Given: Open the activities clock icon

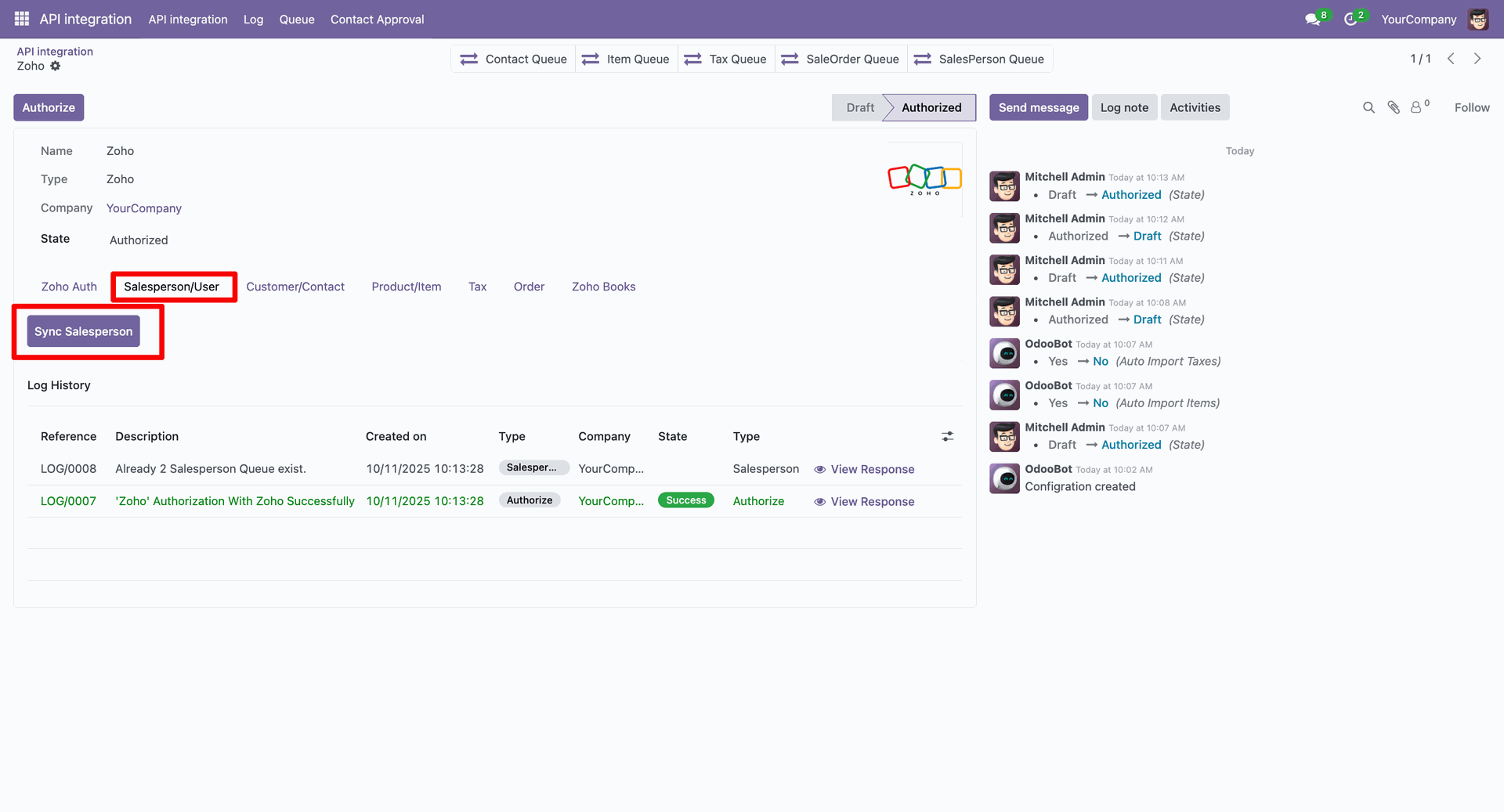Looking at the screenshot, I should click(x=1350, y=20).
